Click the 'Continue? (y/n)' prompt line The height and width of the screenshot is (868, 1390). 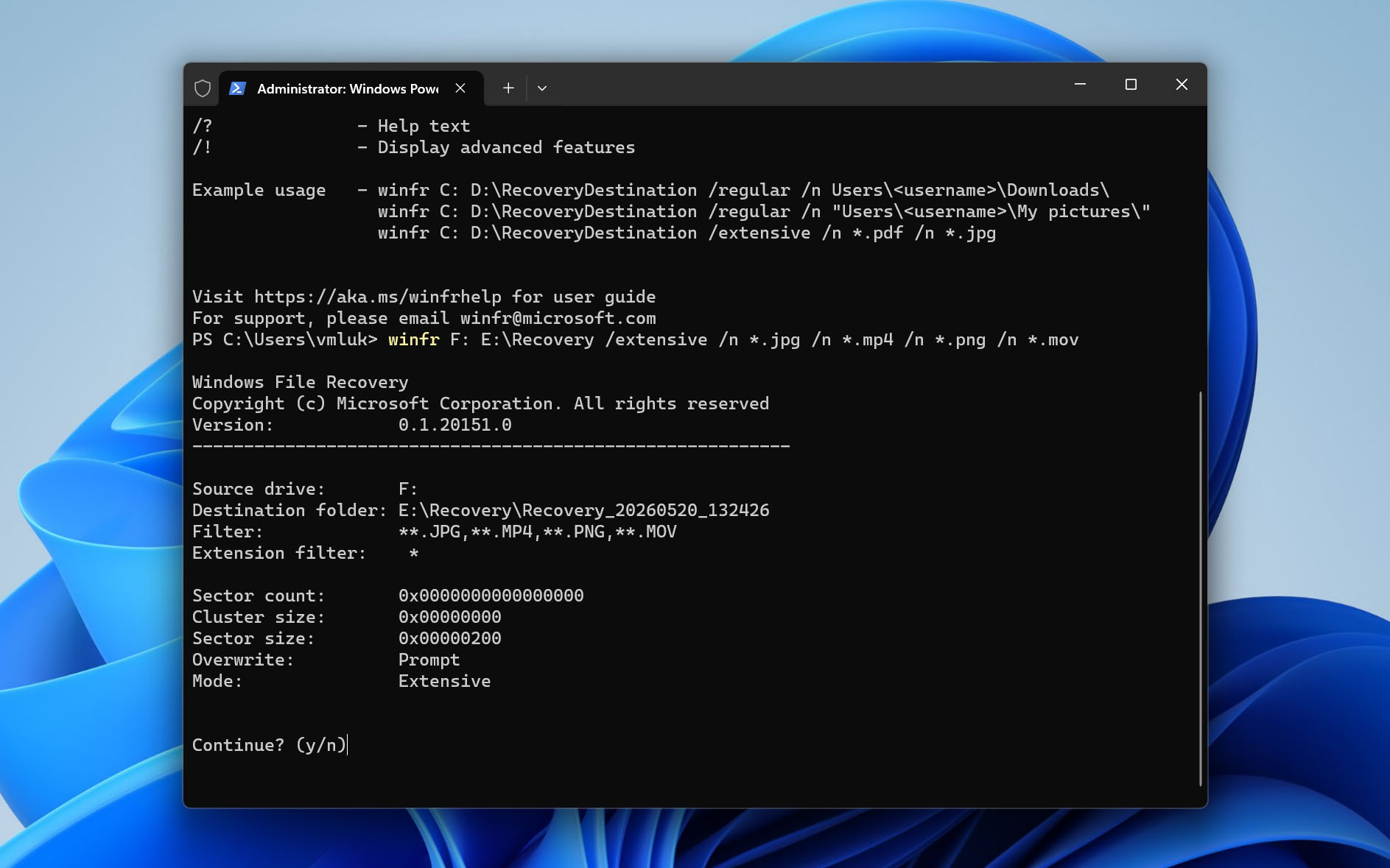[269, 745]
